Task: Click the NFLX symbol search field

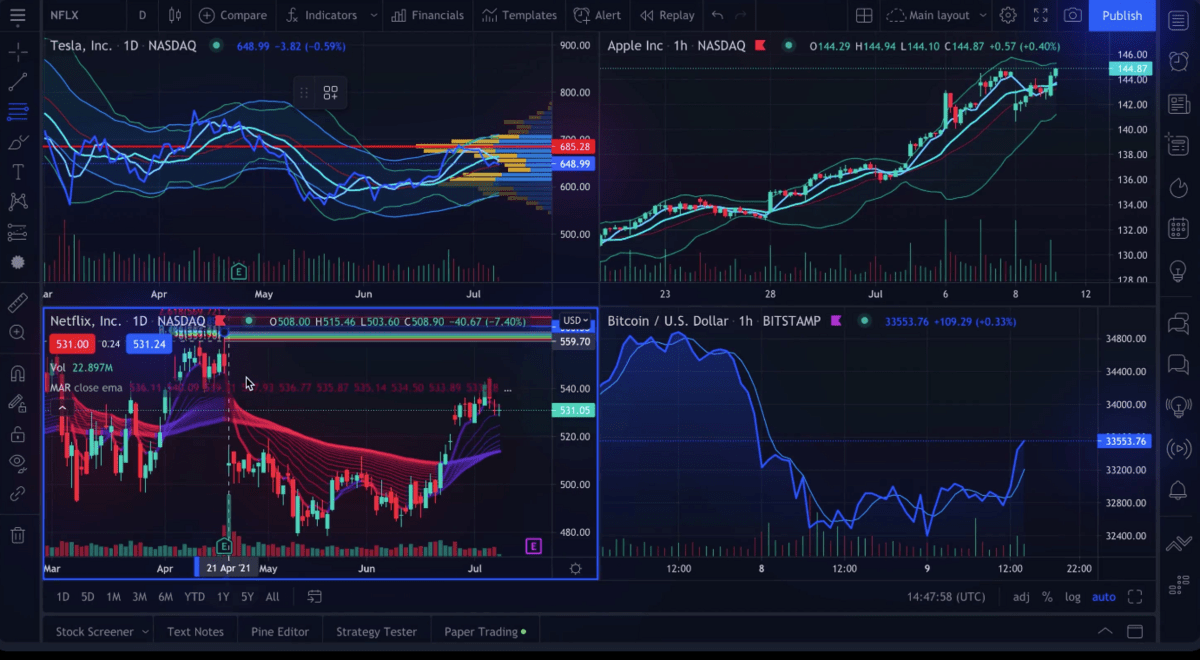Action: click(63, 15)
